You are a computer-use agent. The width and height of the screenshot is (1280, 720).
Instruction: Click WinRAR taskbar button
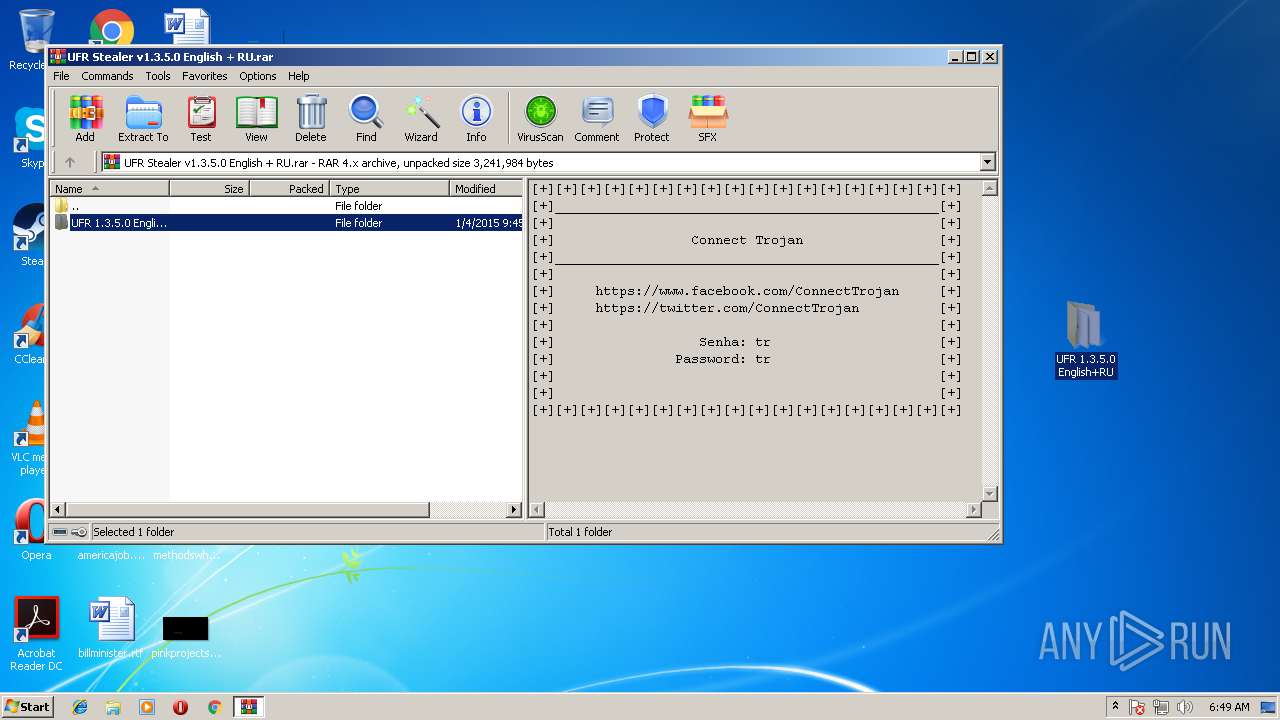248,707
